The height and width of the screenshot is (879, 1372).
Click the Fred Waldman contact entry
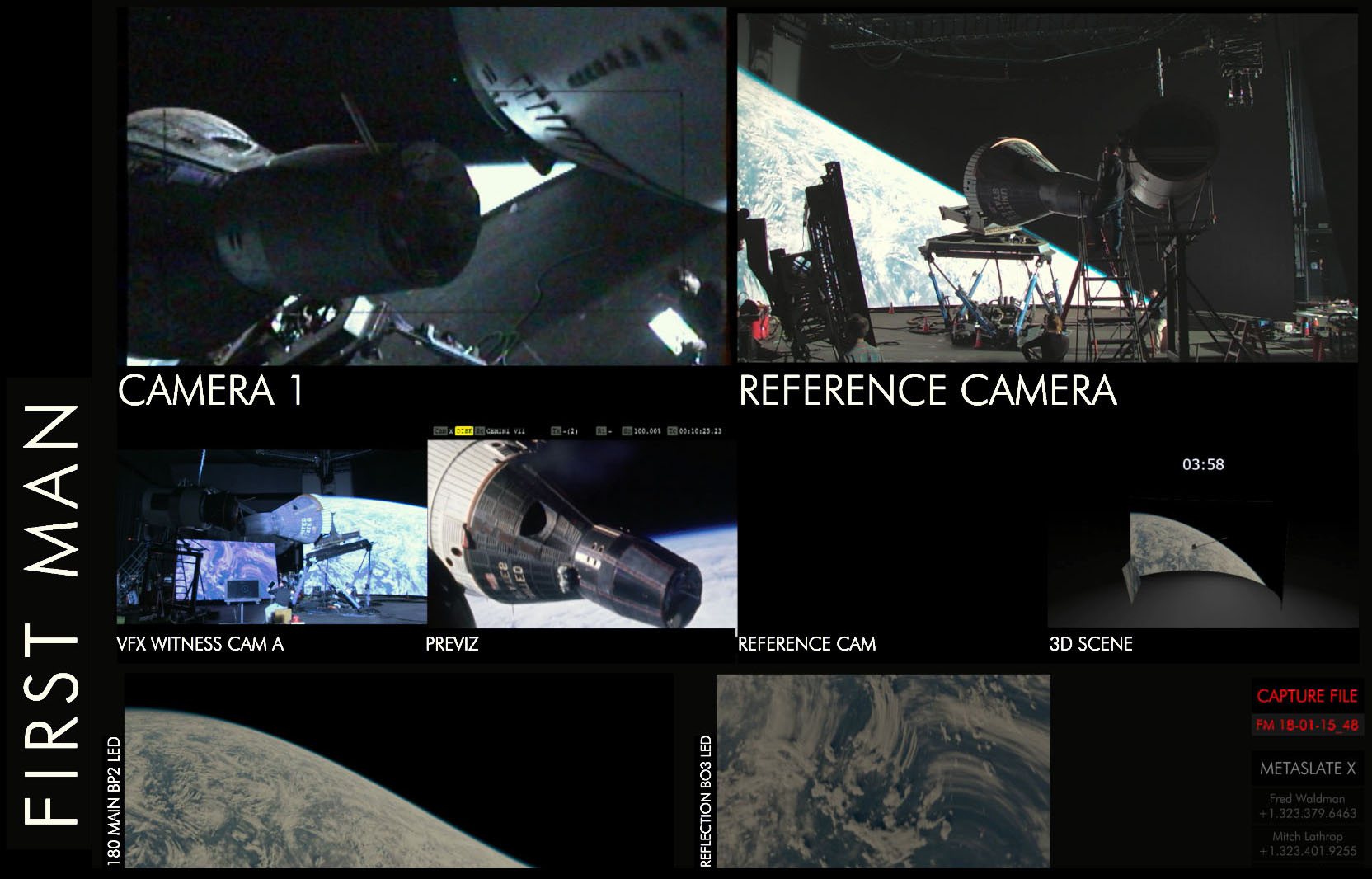point(1307,806)
